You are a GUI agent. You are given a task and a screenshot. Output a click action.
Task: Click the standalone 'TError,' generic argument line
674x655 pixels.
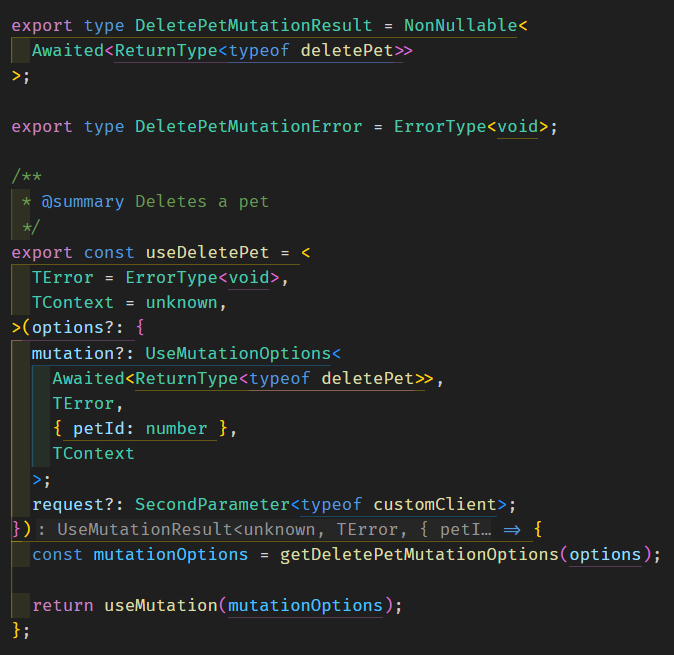(x=88, y=404)
